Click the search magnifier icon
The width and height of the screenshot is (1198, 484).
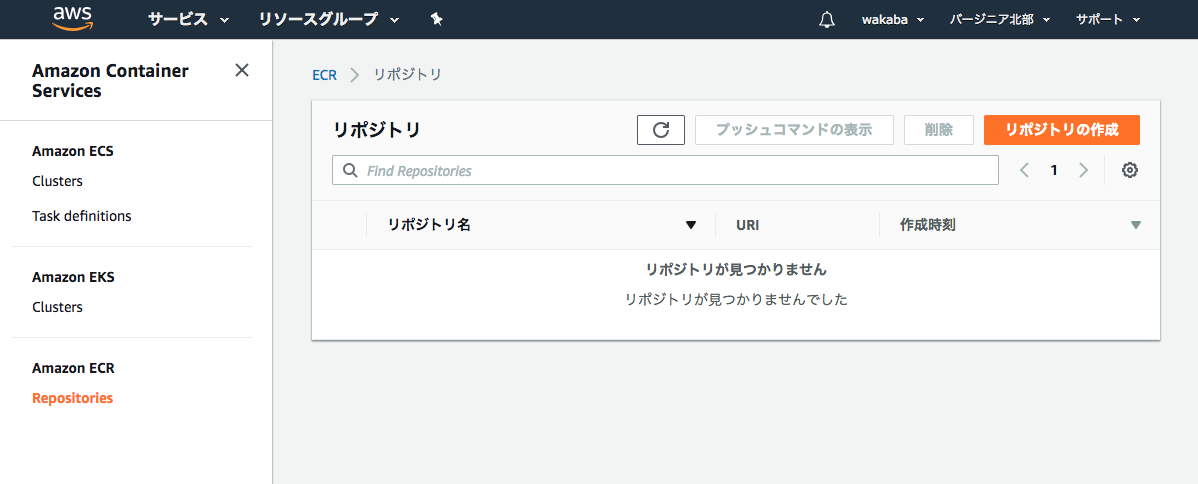(x=351, y=171)
